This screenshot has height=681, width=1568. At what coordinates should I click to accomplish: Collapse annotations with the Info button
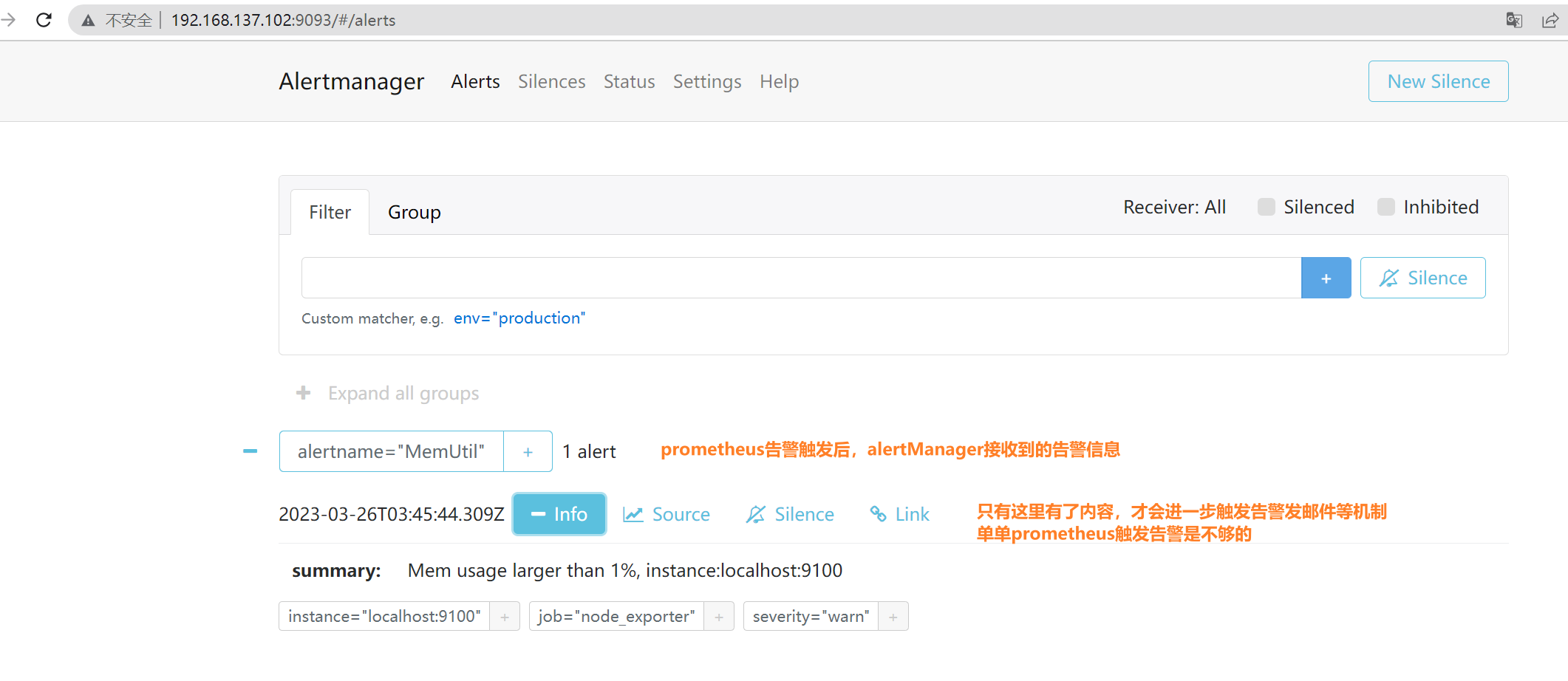point(559,514)
